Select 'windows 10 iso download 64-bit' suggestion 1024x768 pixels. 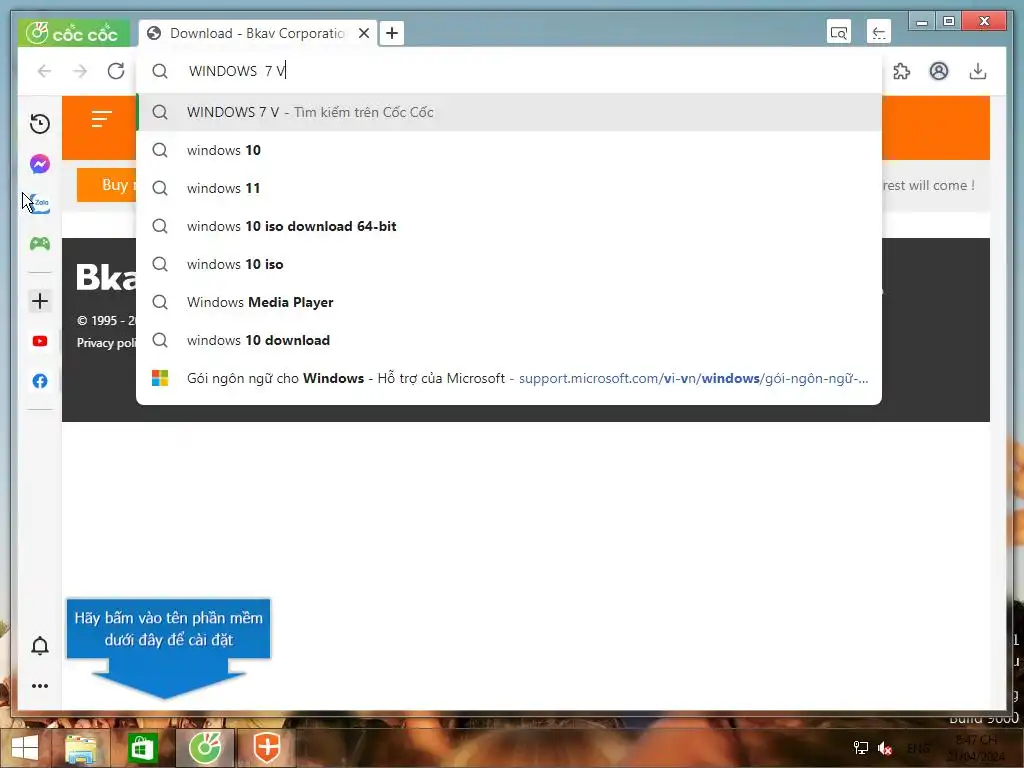pos(509,226)
